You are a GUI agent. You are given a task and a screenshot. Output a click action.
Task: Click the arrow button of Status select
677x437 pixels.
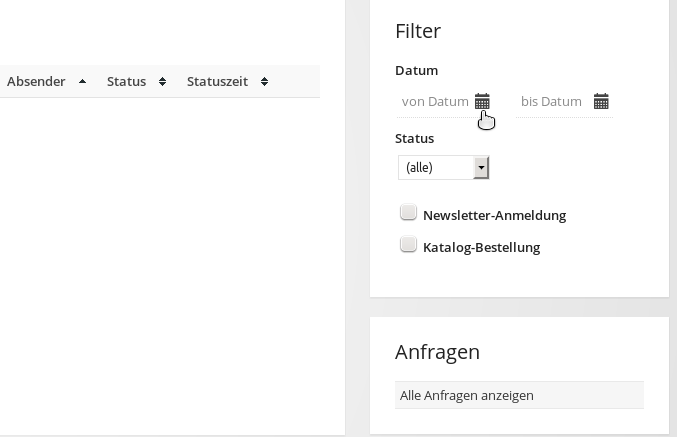click(481, 167)
